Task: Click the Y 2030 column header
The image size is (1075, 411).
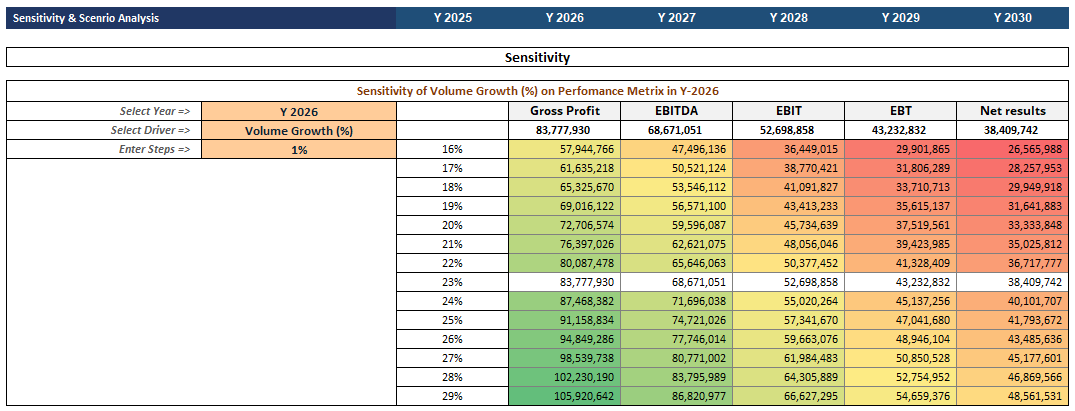Action: [1013, 18]
